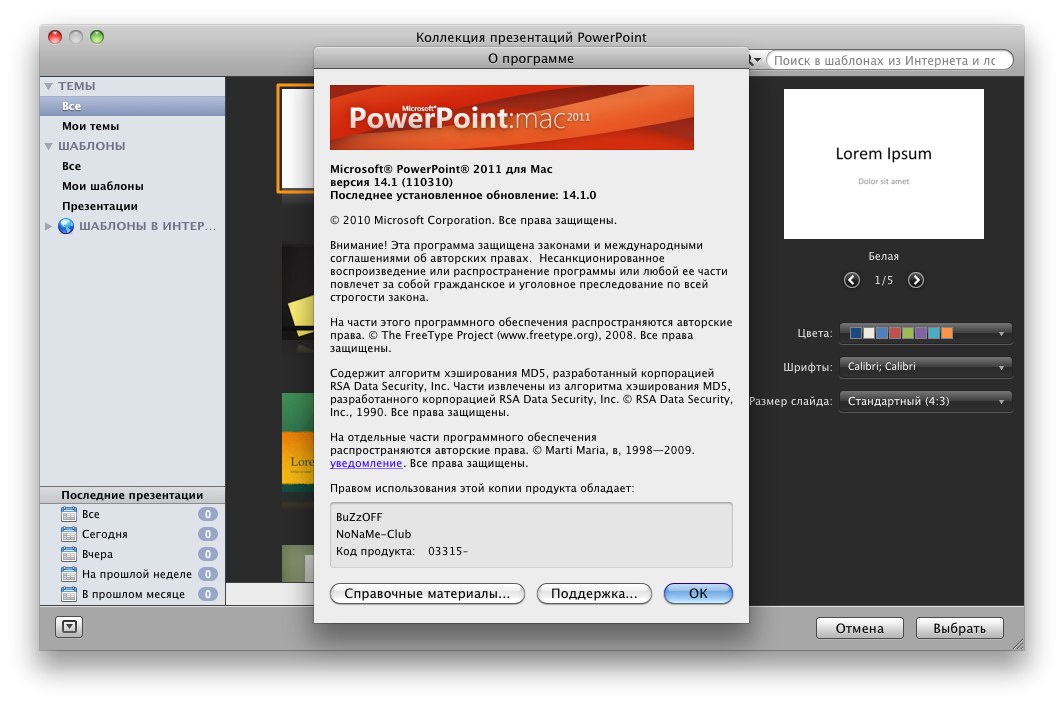Click the 1/5 layout counter
1064x705 pixels.
pyautogui.click(x=884, y=280)
